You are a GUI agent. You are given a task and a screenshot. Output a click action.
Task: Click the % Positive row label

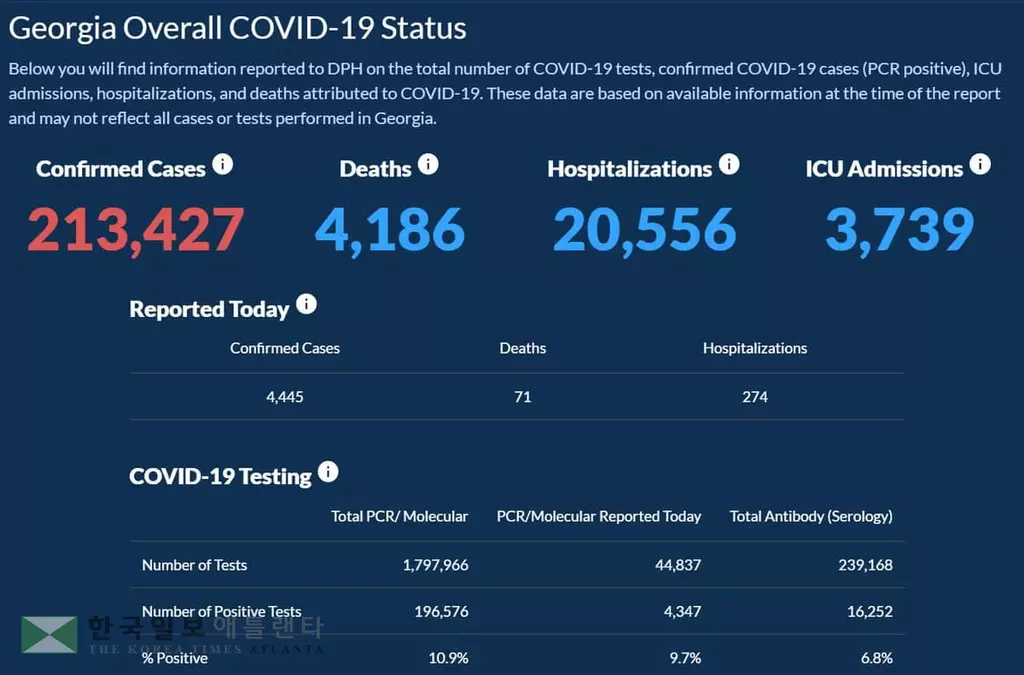(175, 658)
